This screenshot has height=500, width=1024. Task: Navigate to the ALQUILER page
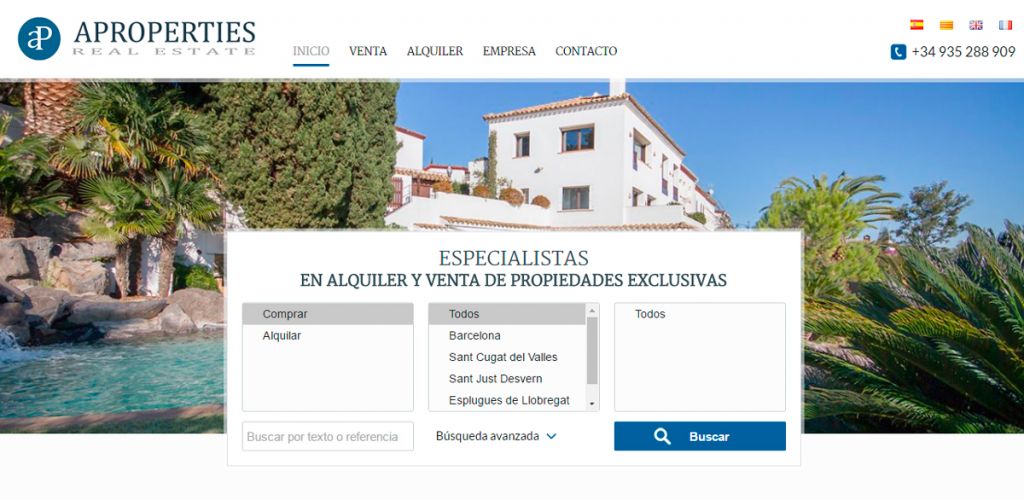[435, 51]
